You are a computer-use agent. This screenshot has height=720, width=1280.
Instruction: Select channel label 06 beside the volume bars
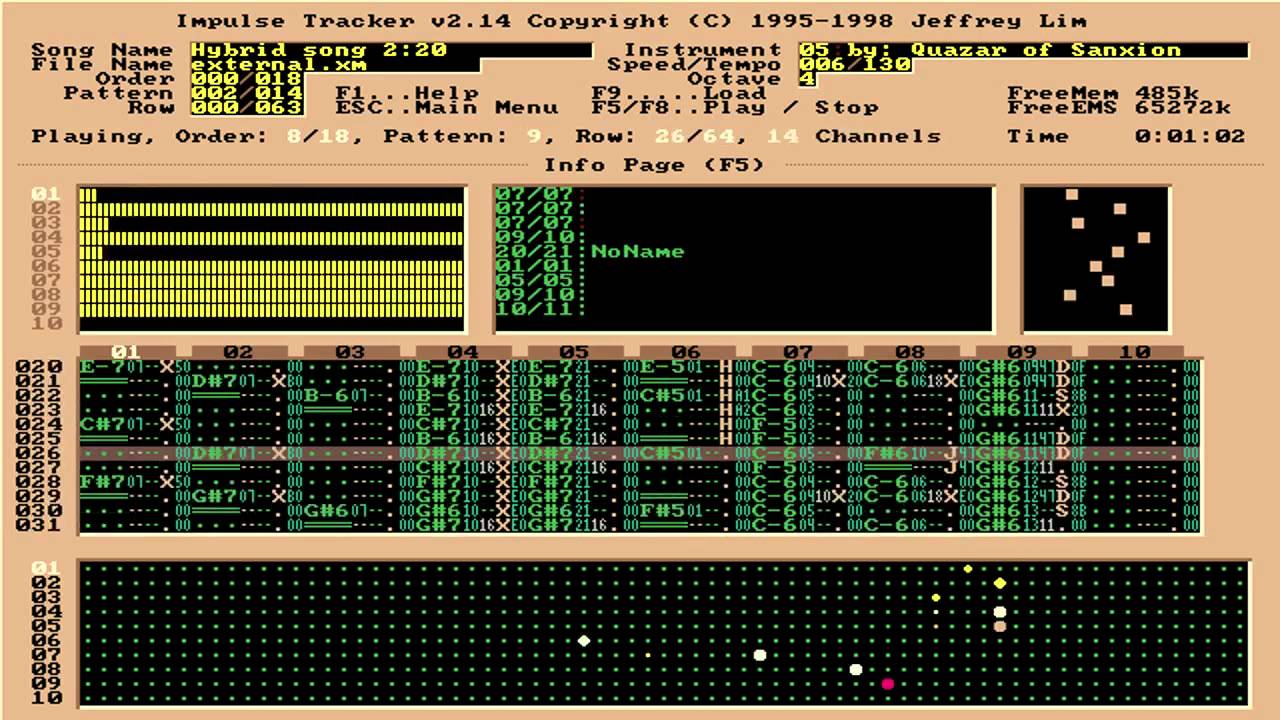click(x=47, y=266)
